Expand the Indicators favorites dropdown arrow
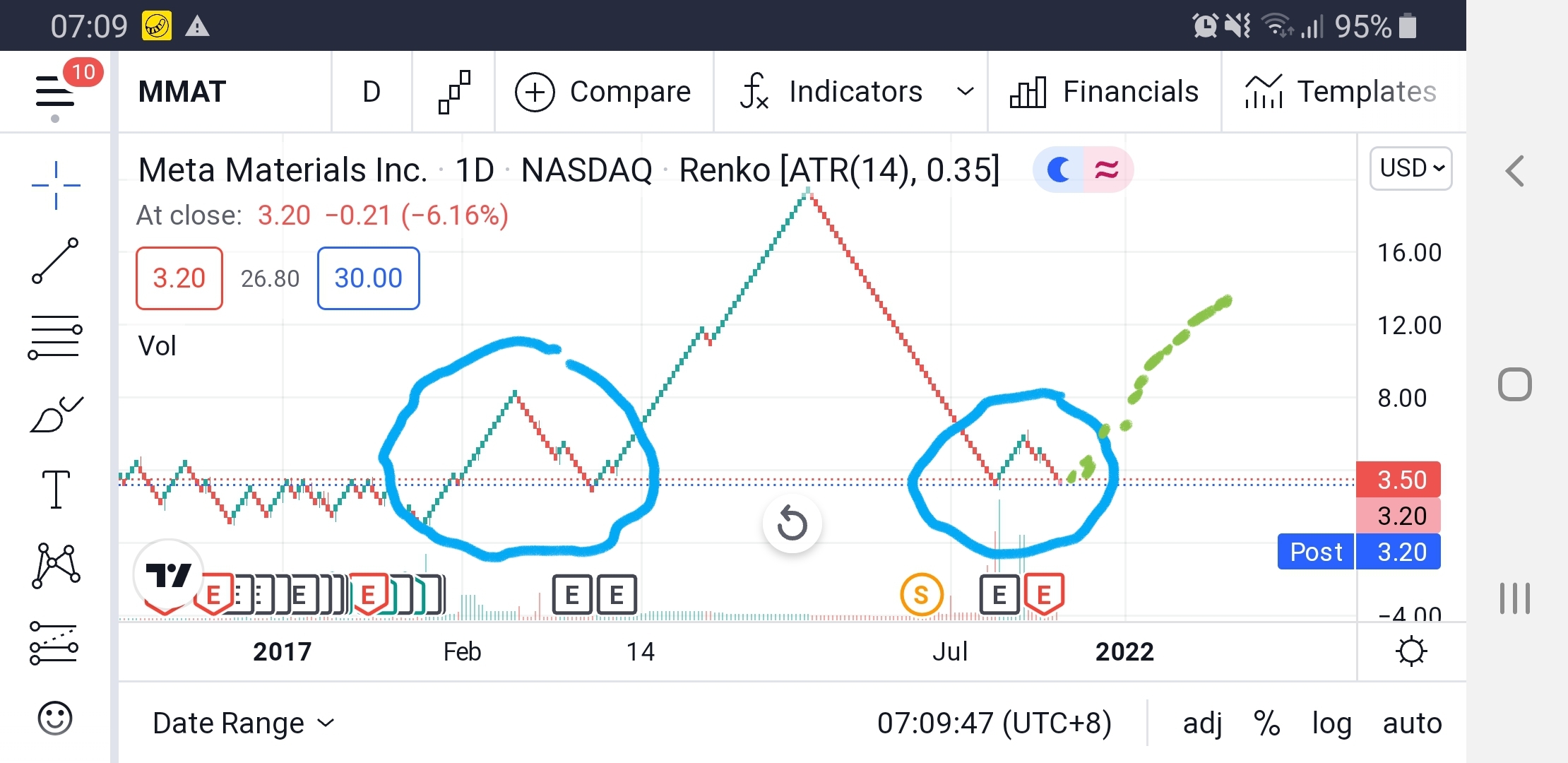Image resolution: width=1568 pixels, height=763 pixels. pos(965,91)
